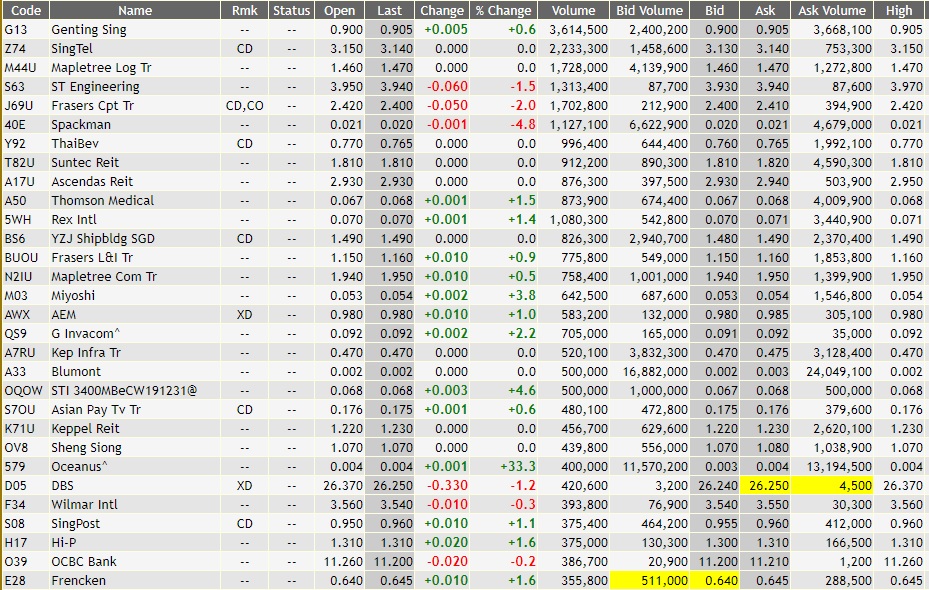Click Blumont bid volume 16,882,000

point(655,371)
